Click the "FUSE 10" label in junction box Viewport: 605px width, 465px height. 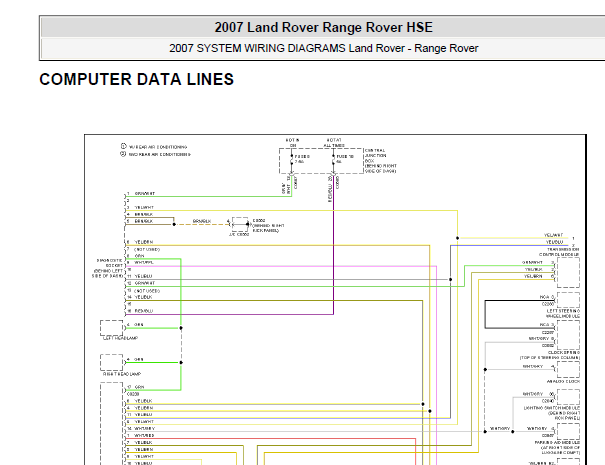tap(345, 159)
